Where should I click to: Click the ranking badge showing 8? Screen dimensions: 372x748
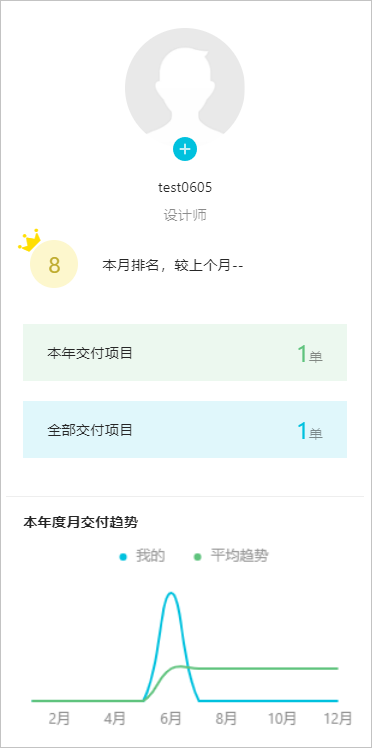tap(54, 264)
